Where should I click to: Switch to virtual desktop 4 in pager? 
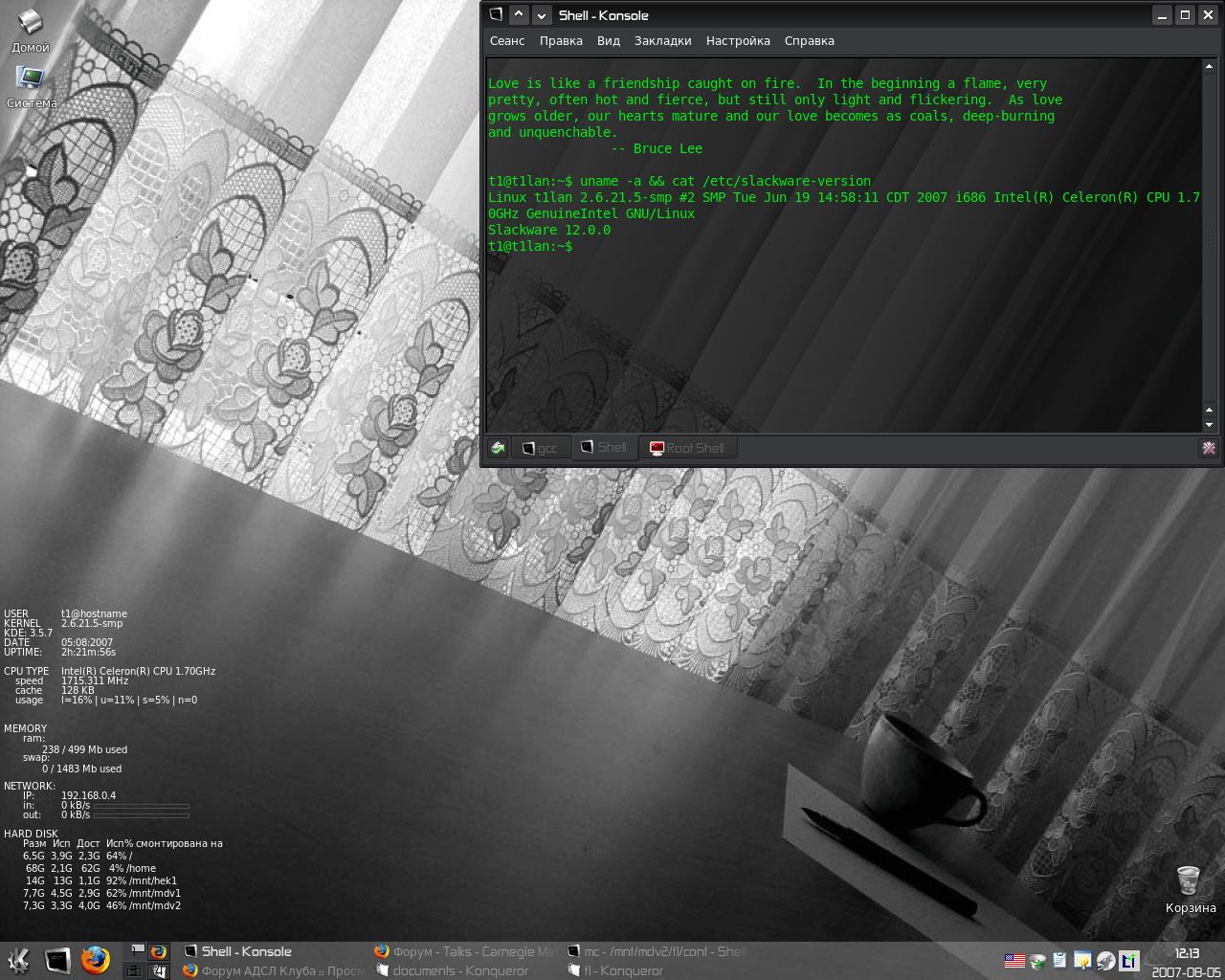[159, 970]
